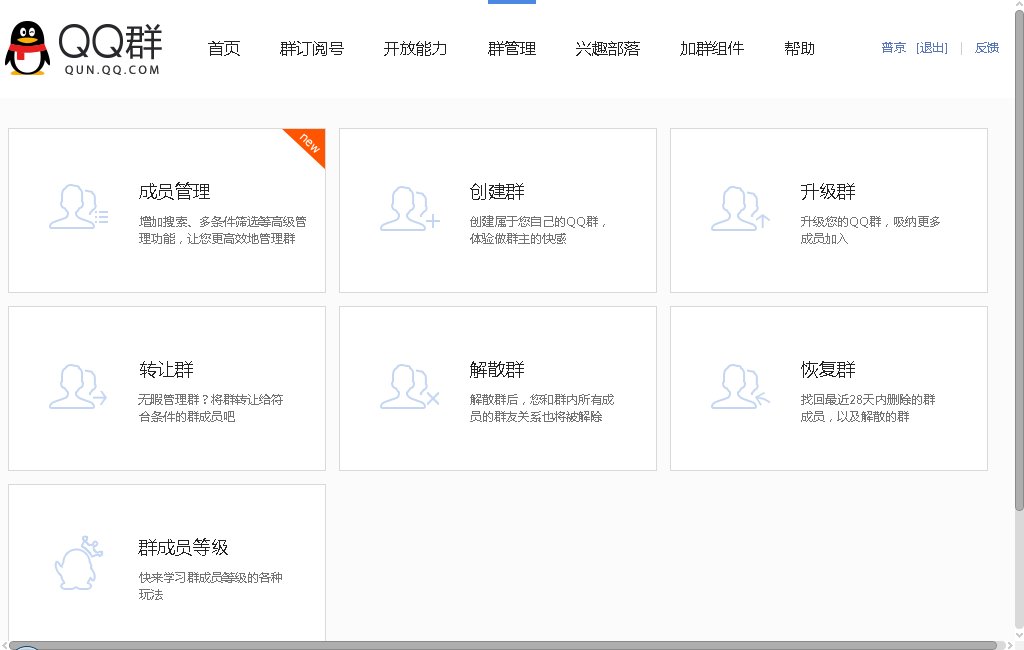Open the 反馈 feedback link
The width and height of the screenshot is (1024, 650).
coord(986,47)
